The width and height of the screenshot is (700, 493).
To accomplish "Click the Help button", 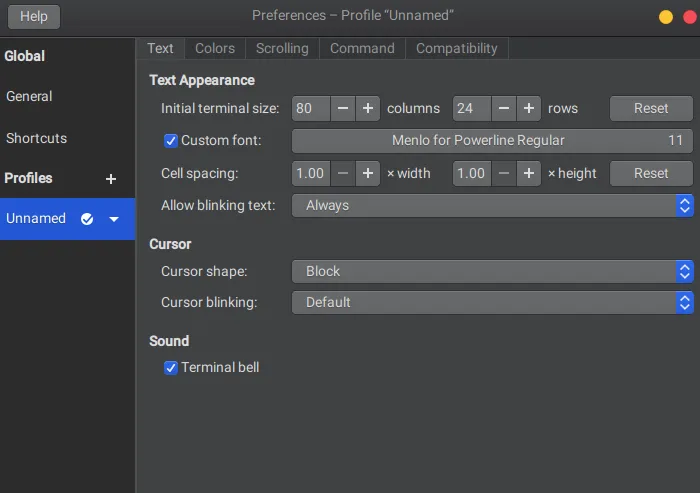I will click(x=34, y=16).
